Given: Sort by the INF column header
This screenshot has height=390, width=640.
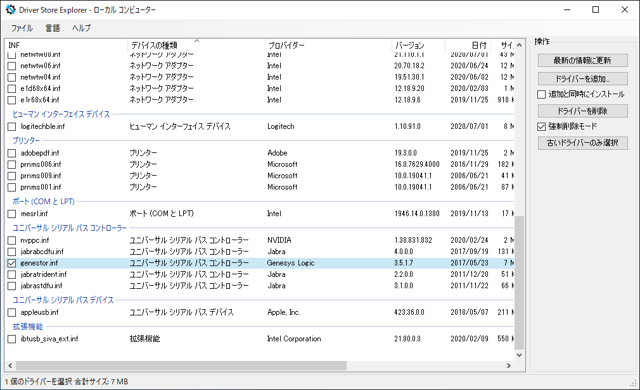Looking at the screenshot, I should tap(67, 45).
